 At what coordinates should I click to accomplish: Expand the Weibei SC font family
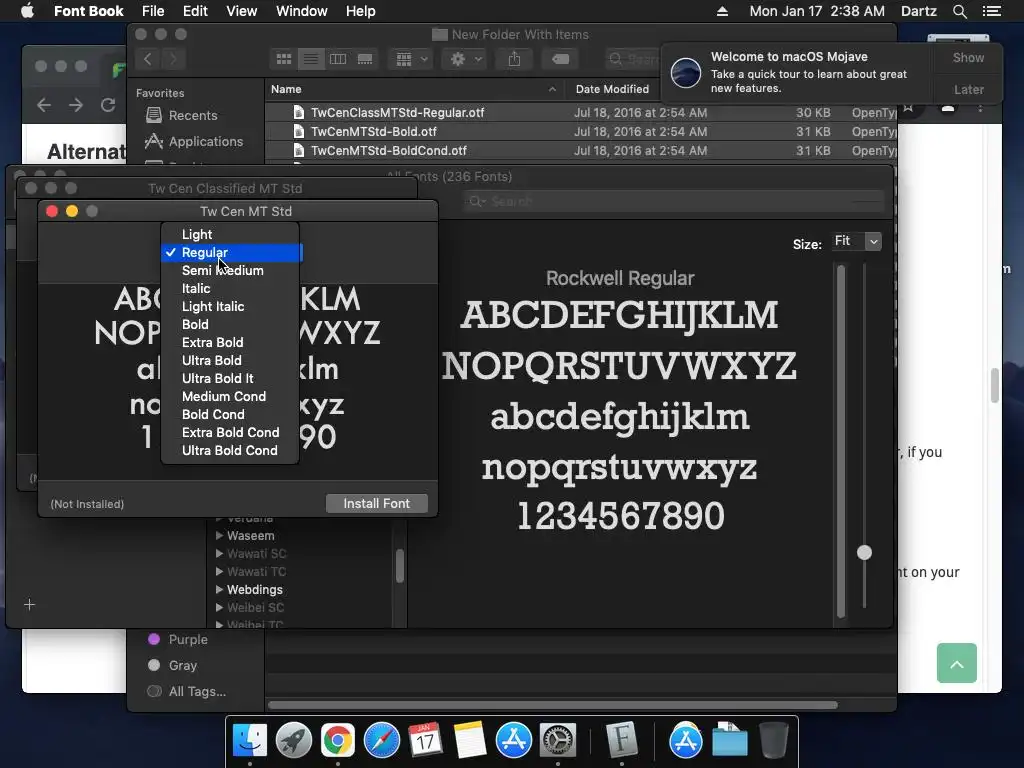(x=219, y=607)
